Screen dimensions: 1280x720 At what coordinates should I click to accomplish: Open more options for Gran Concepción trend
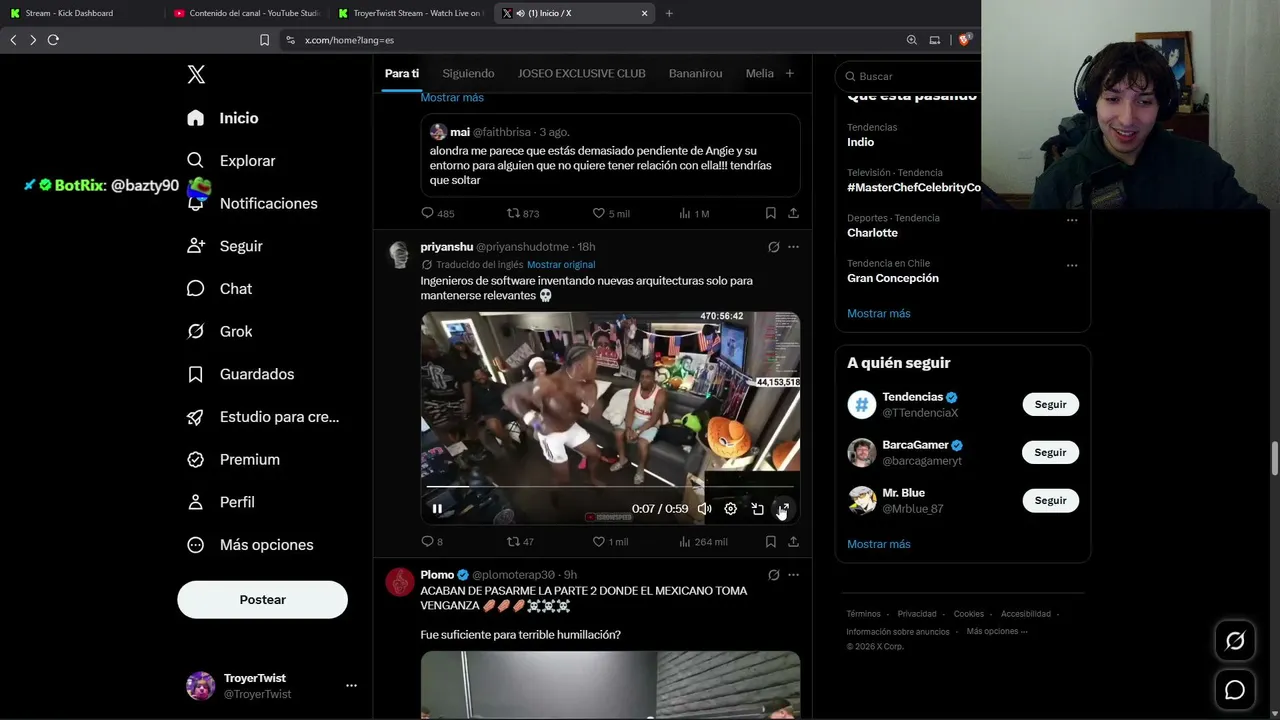click(1072, 266)
